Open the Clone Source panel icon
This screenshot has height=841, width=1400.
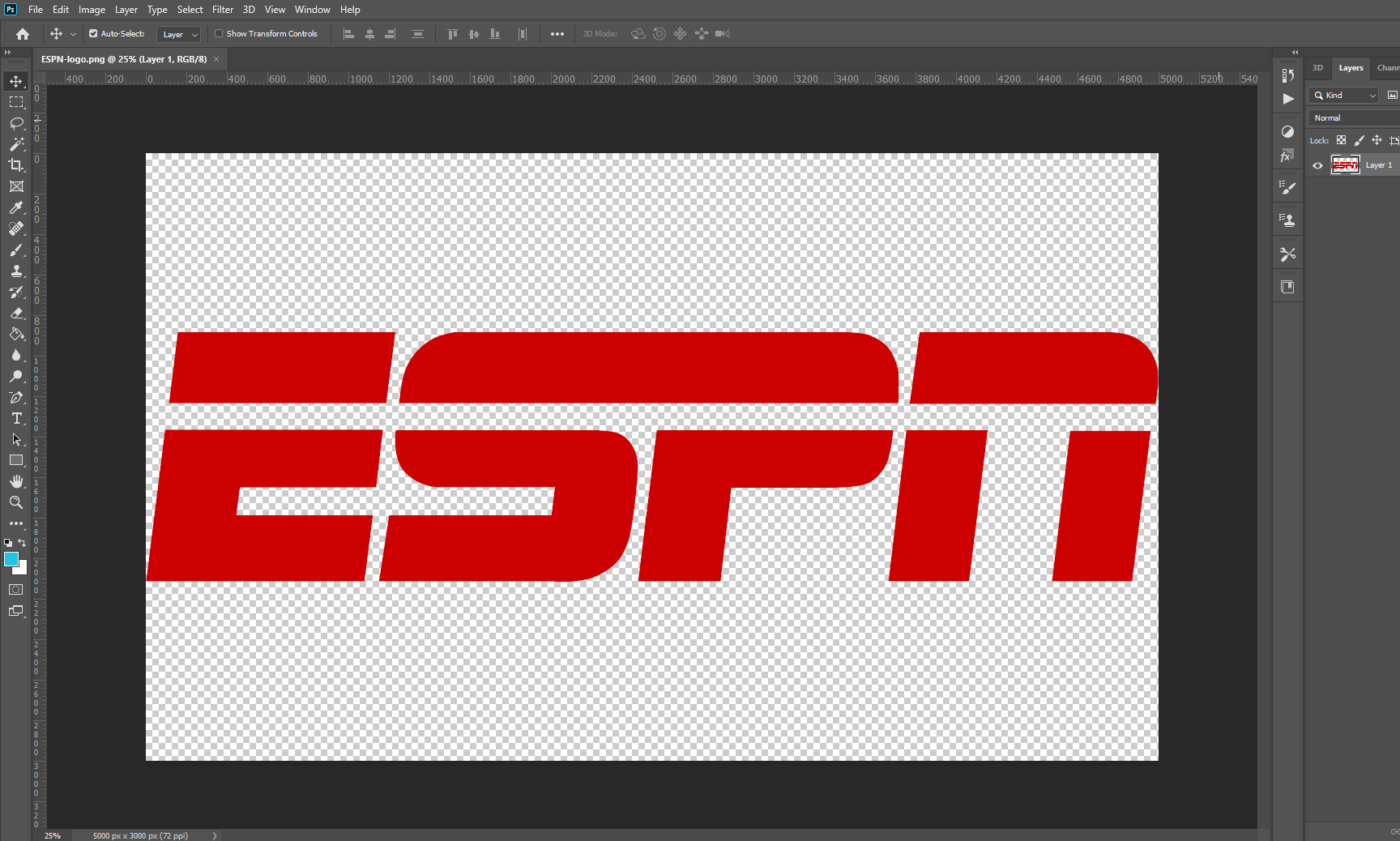(1287, 220)
